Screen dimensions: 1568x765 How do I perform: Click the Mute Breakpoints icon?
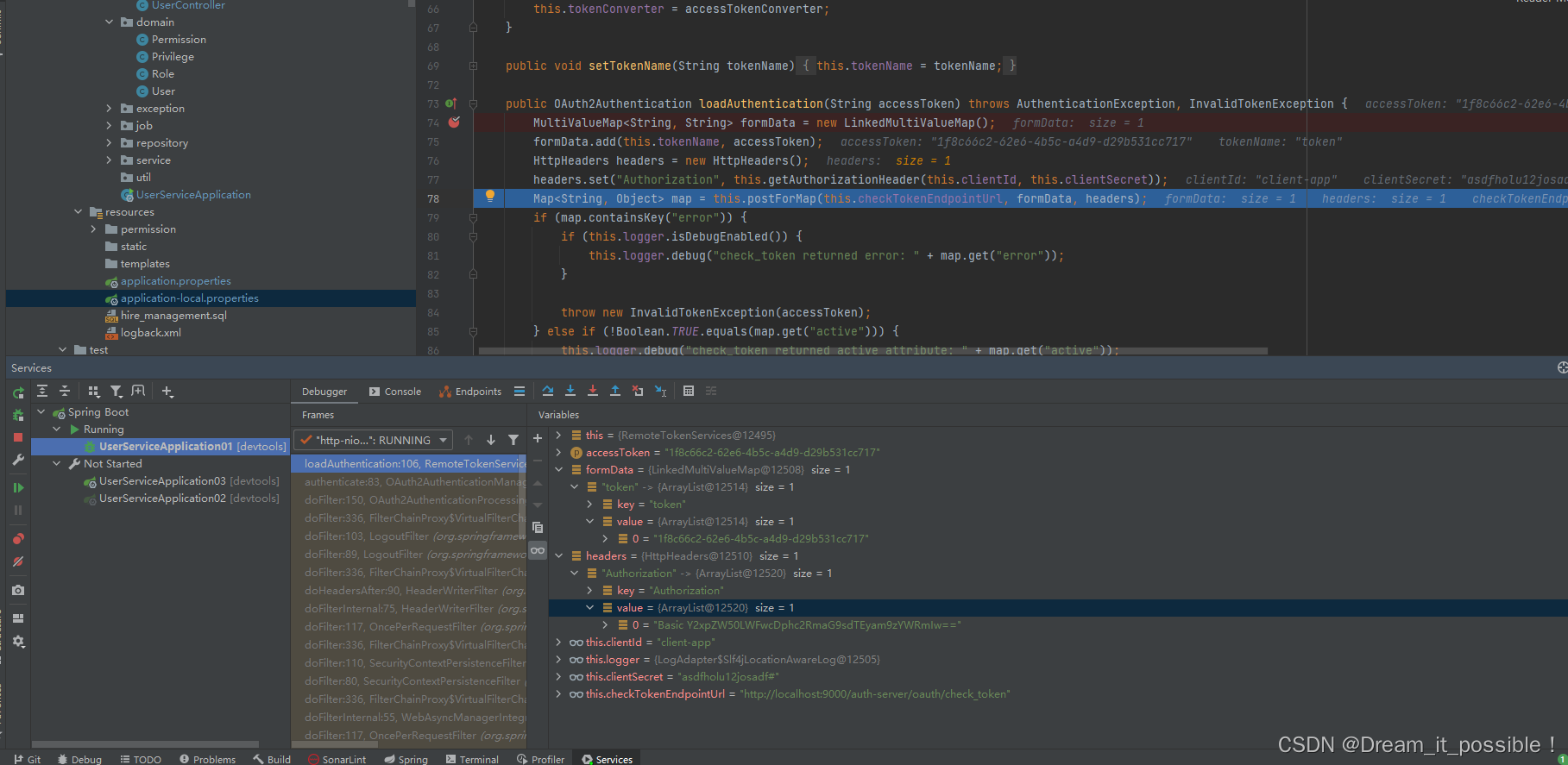(18, 561)
